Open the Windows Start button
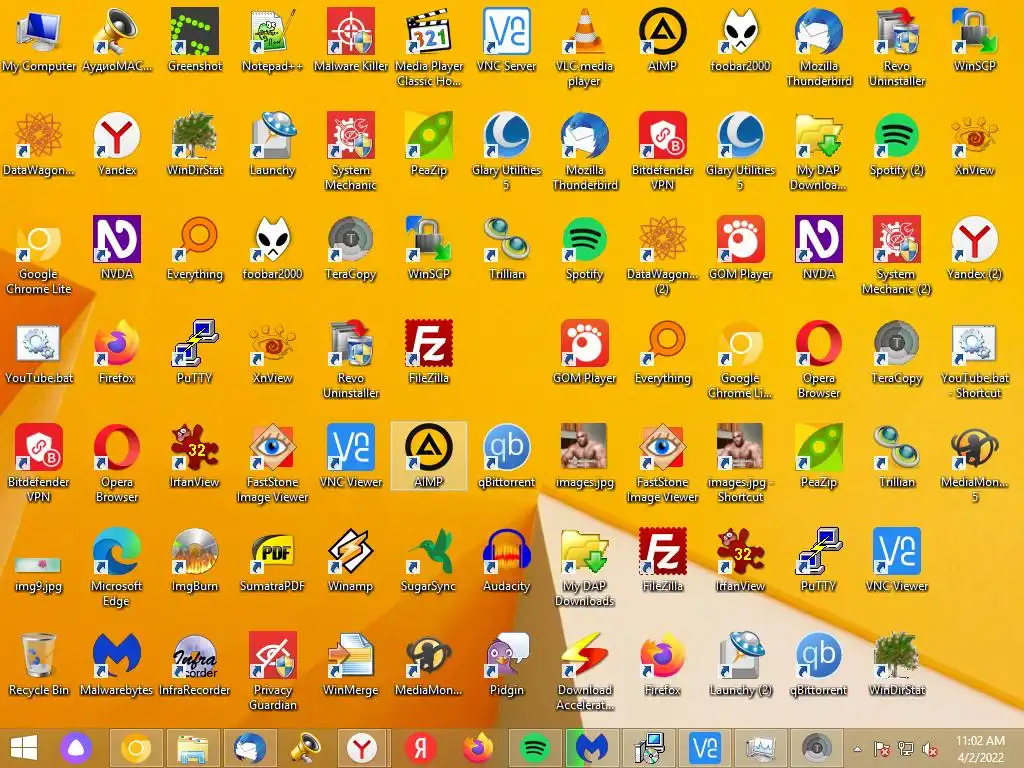Screen dimensions: 1024x768 24,748
